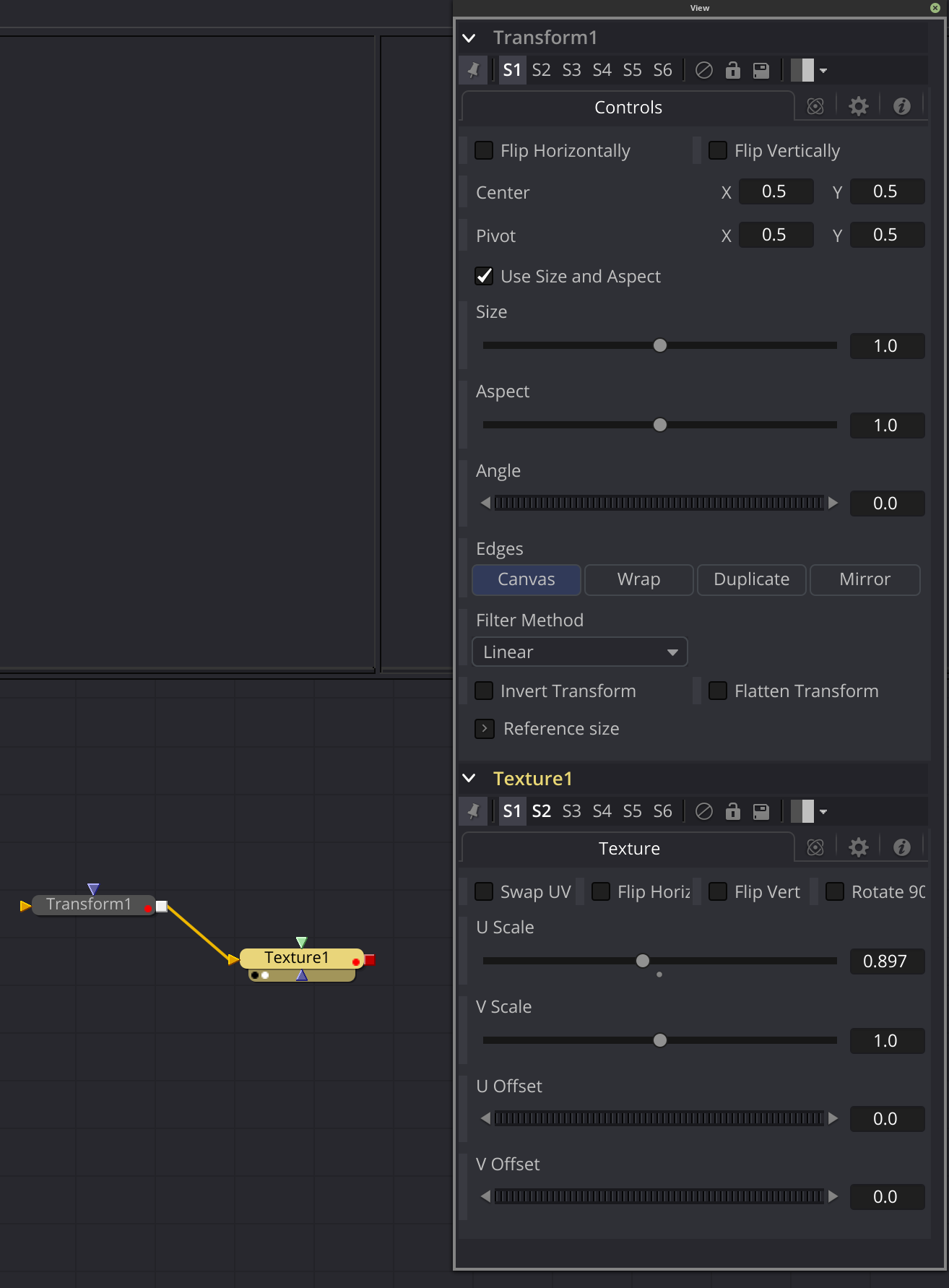Click the Texture1 tile color swatch
949x1288 pixels.
802,811
